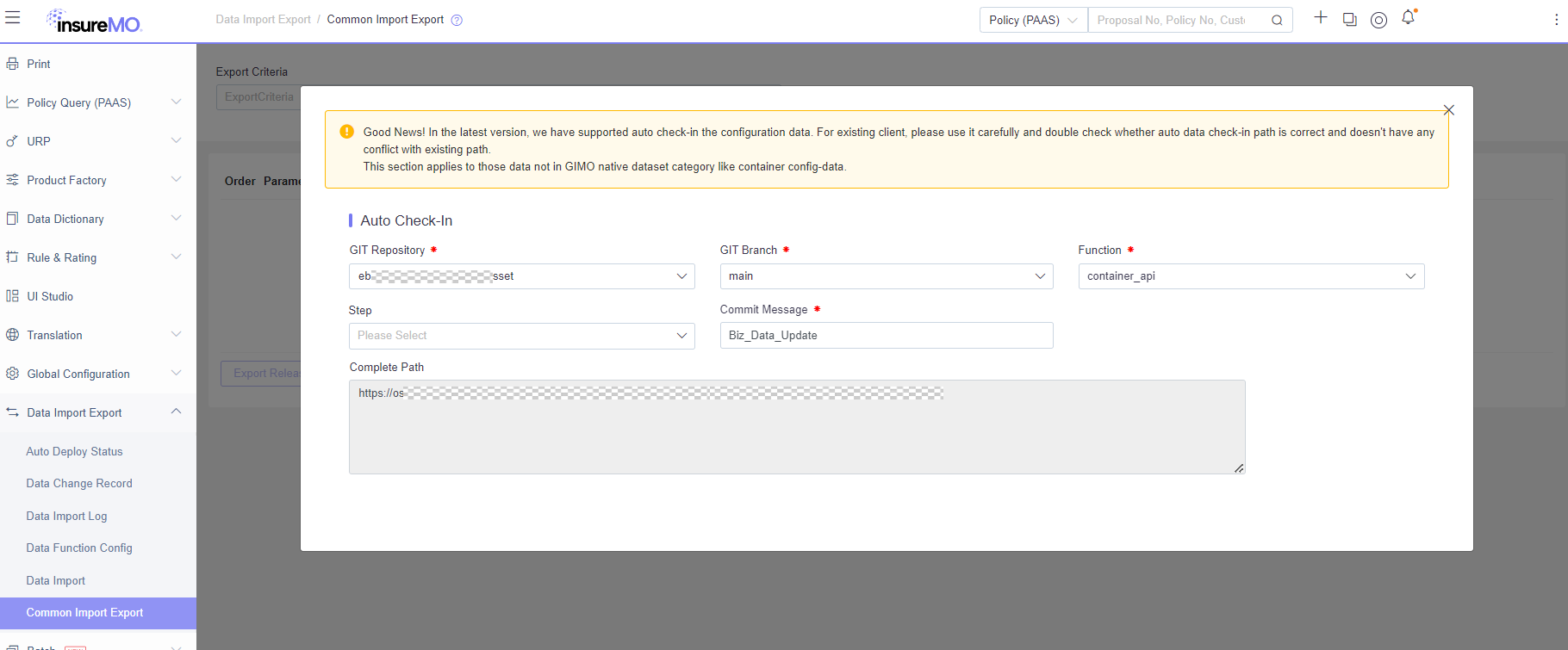Click the Commit Message input field
This screenshot has height=650, width=1568.
(886, 336)
